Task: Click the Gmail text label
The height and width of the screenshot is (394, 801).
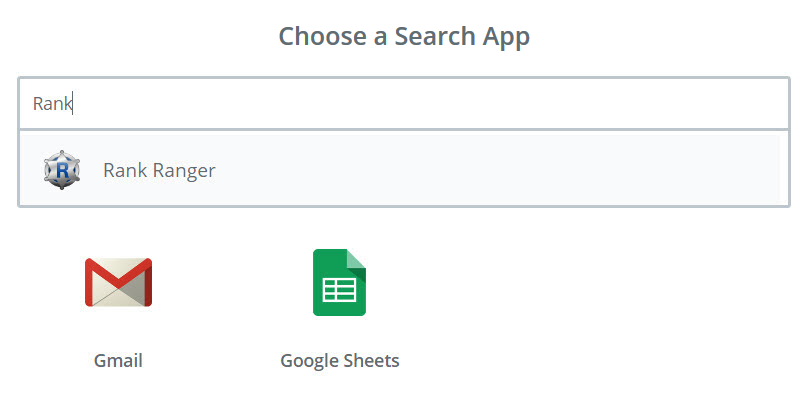Action: point(118,361)
